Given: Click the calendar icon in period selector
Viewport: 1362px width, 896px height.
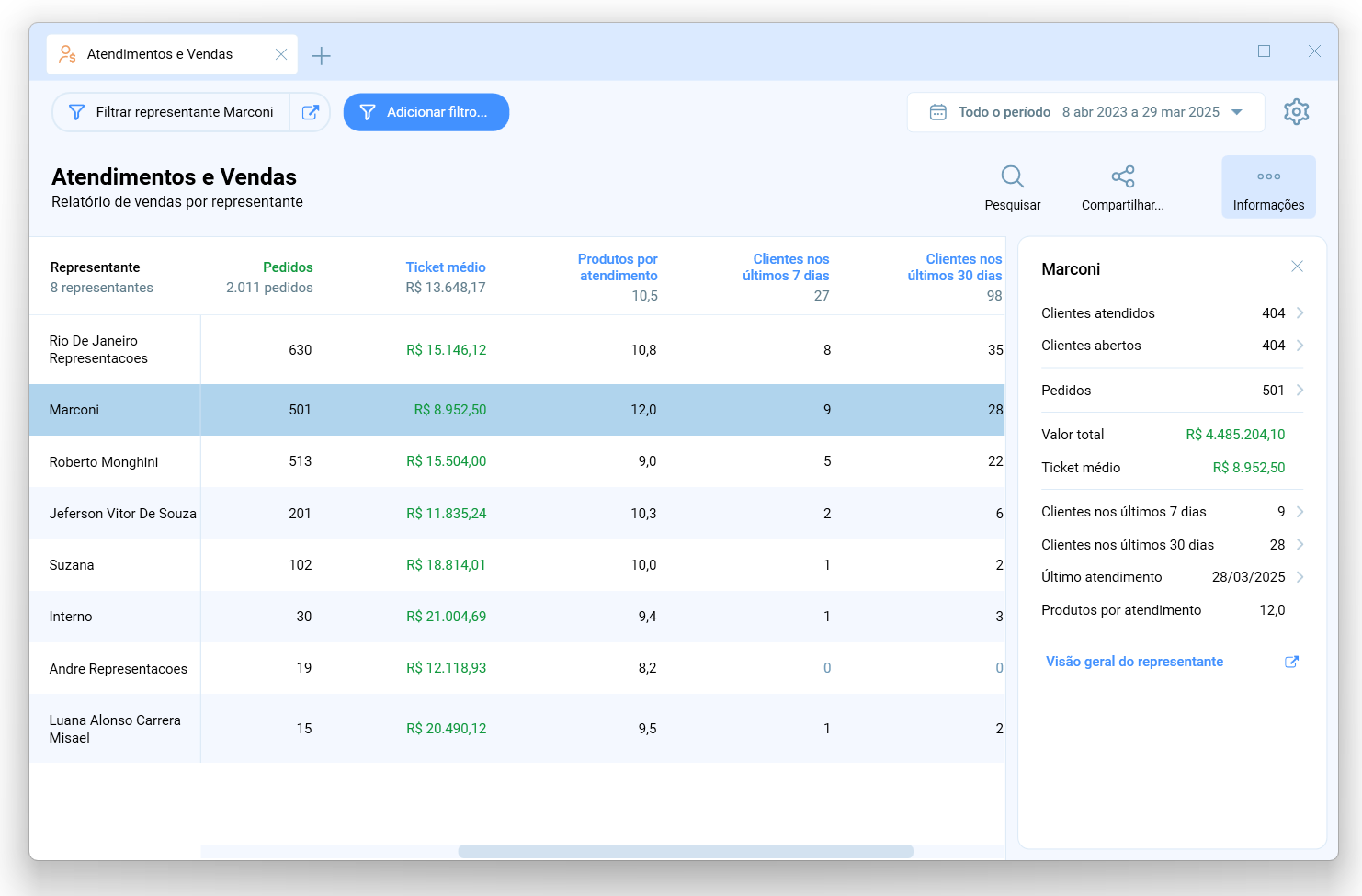Looking at the screenshot, I should coord(938,112).
